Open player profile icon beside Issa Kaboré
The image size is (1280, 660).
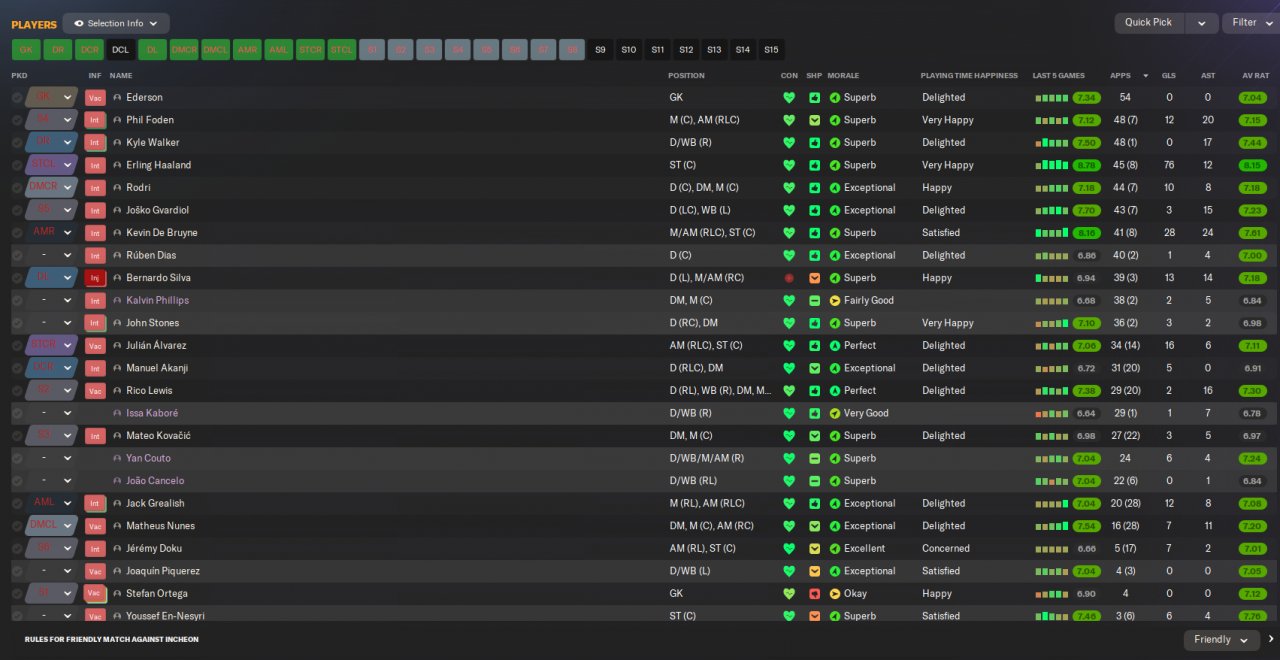(x=117, y=413)
